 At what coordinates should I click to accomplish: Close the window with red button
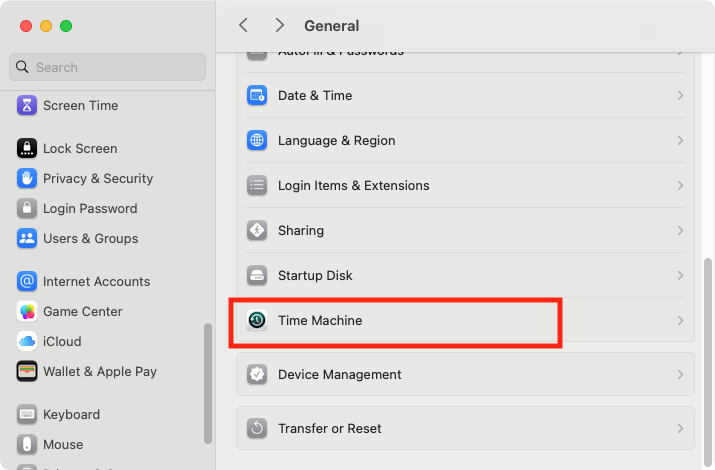click(26, 26)
